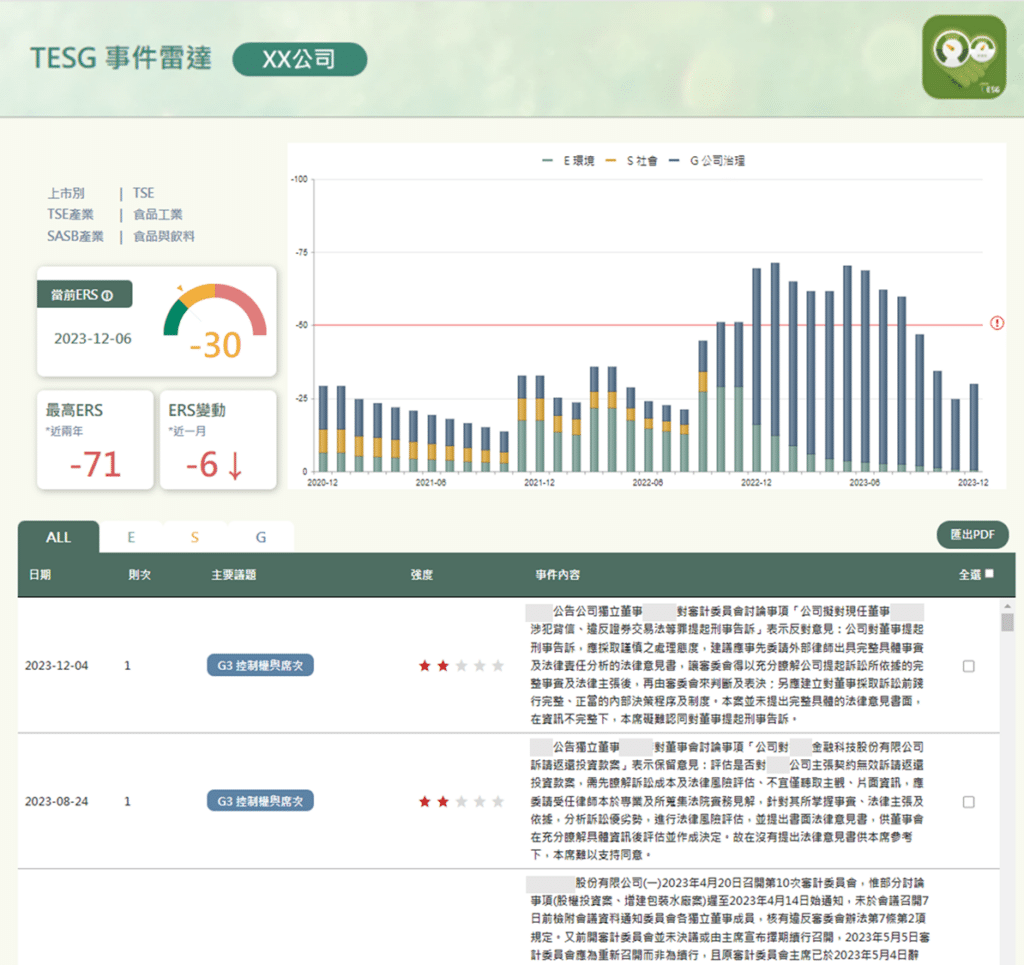Click the 匯出PDF export button
Viewport: 1024px width, 965px height.
pyautogui.click(x=971, y=535)
